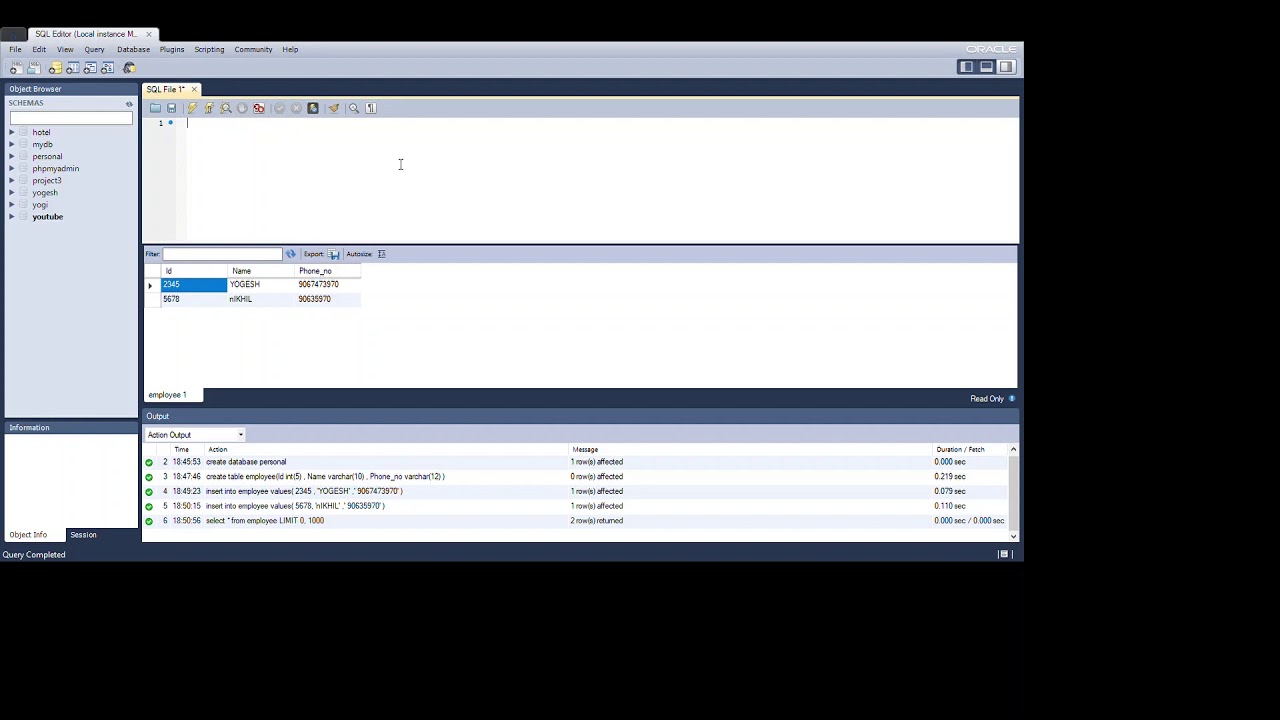The width and height of the screenshot is (1280, 720).
Task: Open the find magnifier in editor toolbar
Action: click(354, 108)
